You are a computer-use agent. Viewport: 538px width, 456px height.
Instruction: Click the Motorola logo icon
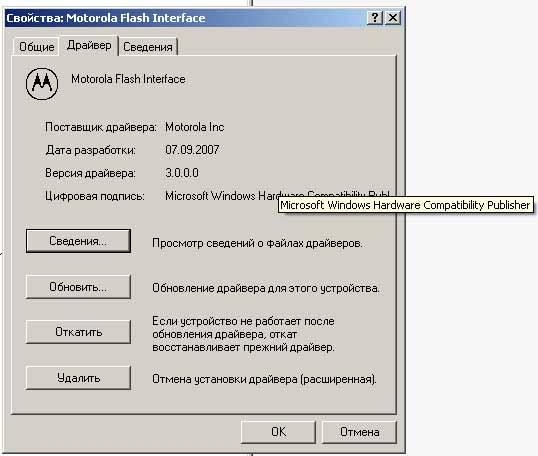pyautogui.click(x=42, y=83)
